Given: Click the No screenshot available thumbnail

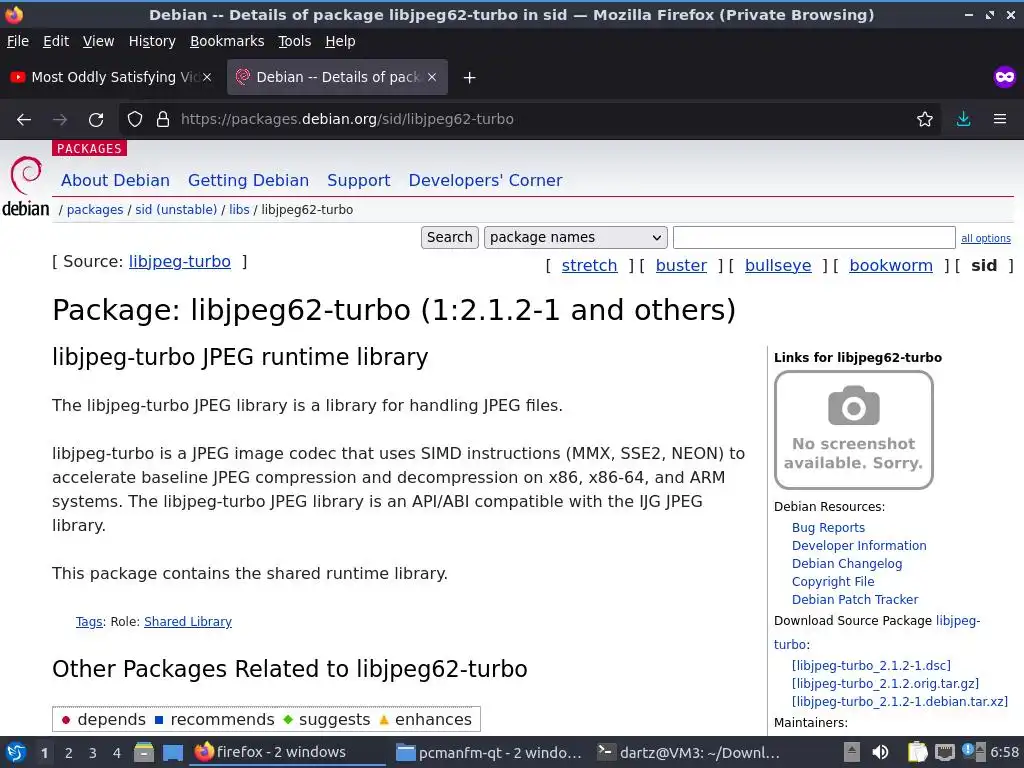Looking at the screenshot, I should 854,430.
